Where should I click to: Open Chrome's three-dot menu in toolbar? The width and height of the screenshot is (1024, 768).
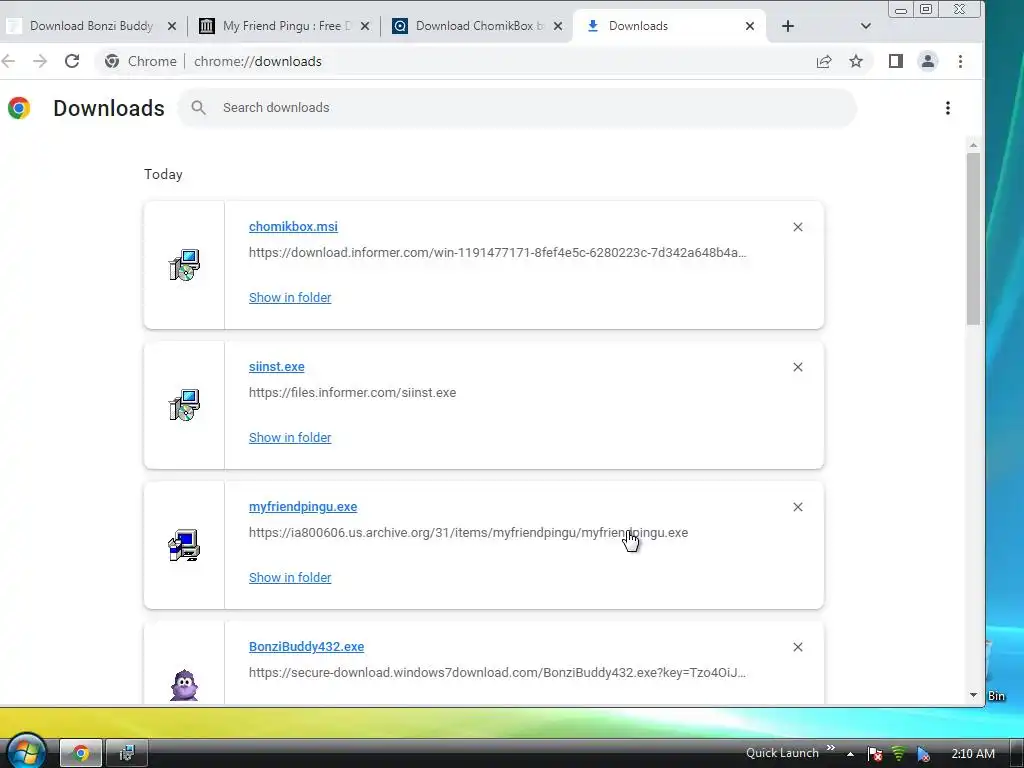(960, 61)
